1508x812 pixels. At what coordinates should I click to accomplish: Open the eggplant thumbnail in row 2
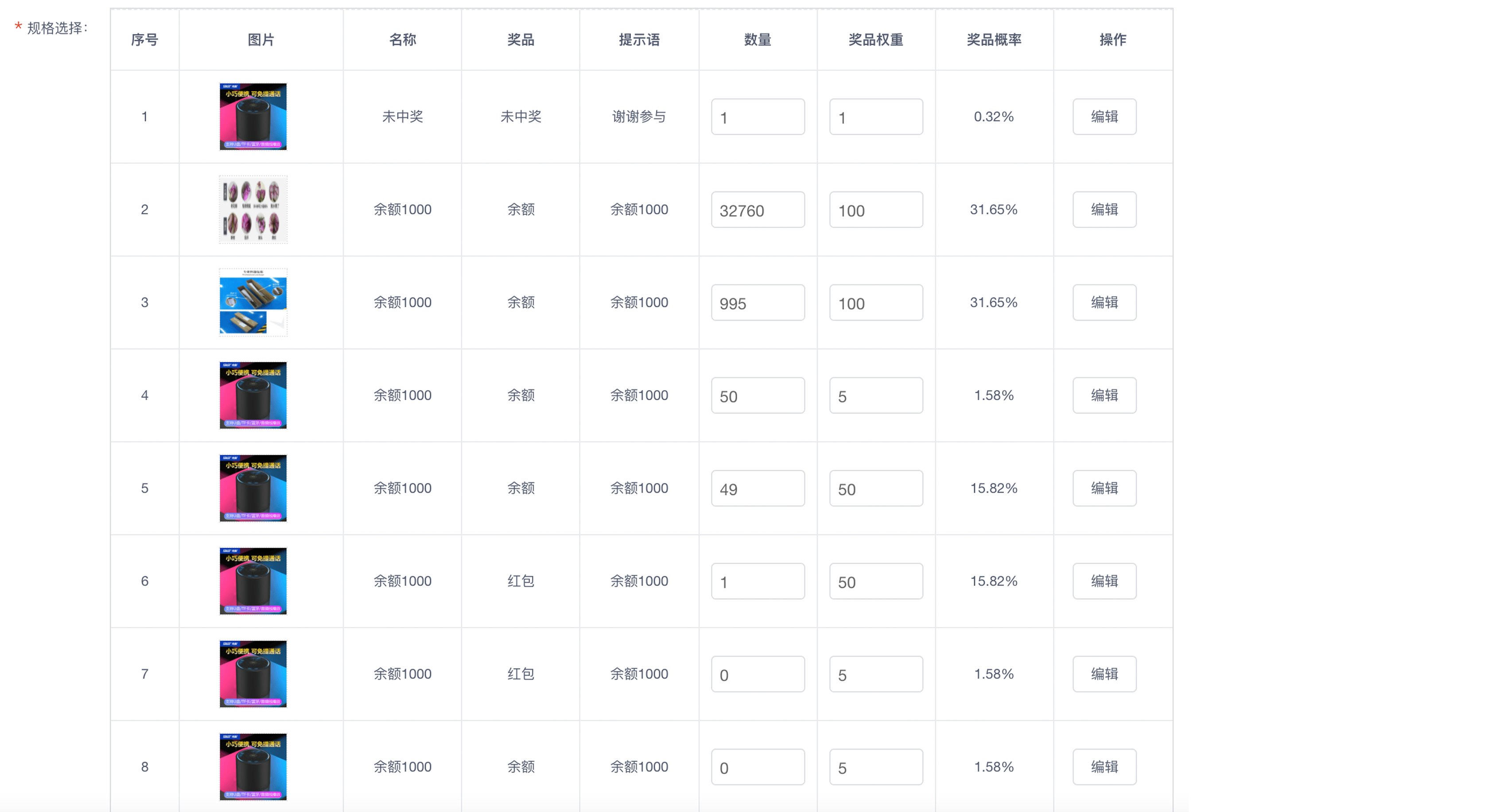click(253, 209)
